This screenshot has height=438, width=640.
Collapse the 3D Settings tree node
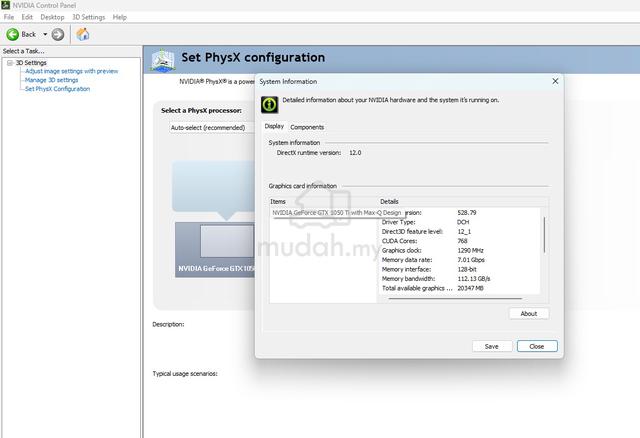click(10, 63)
